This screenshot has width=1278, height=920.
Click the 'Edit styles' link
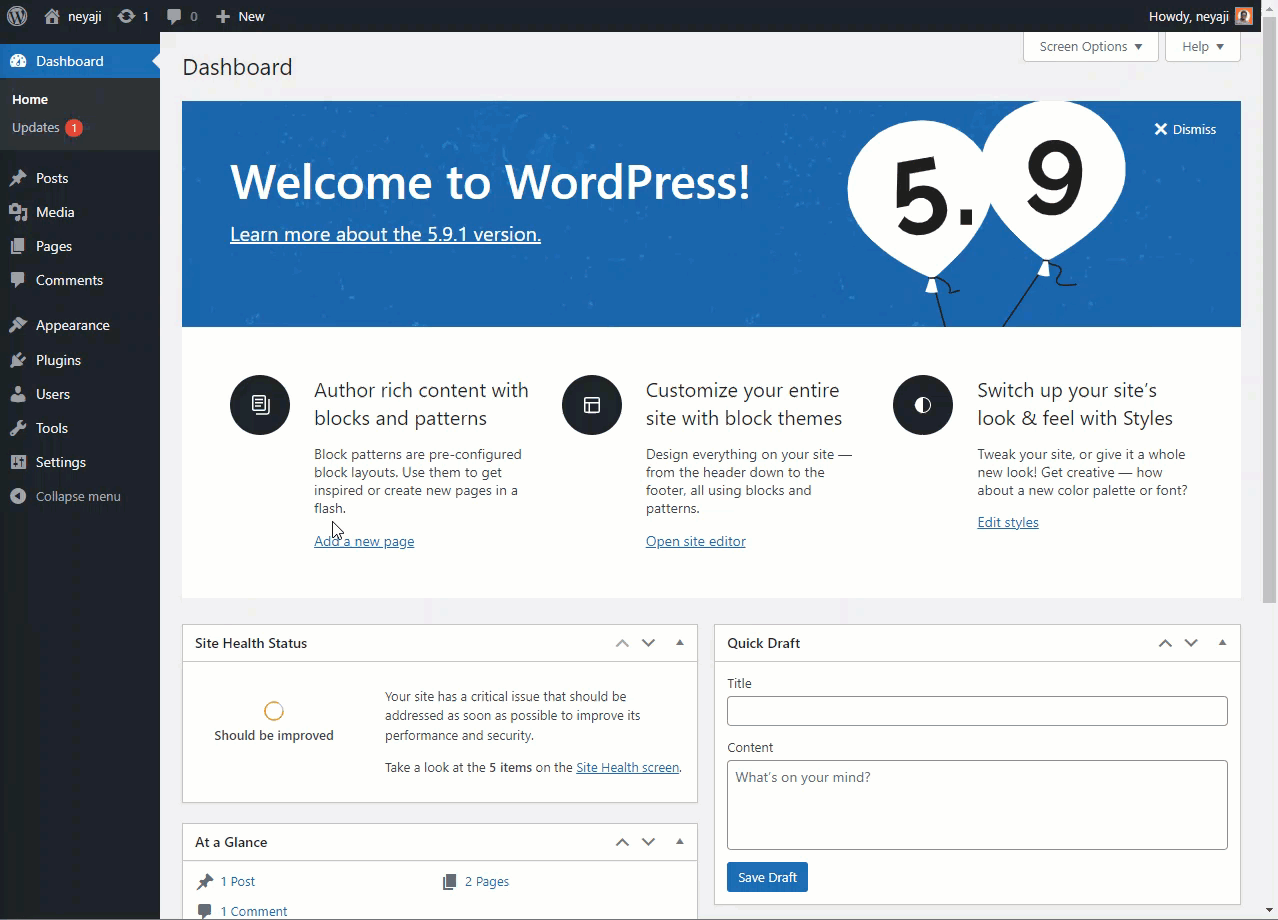click(1008, 522)
